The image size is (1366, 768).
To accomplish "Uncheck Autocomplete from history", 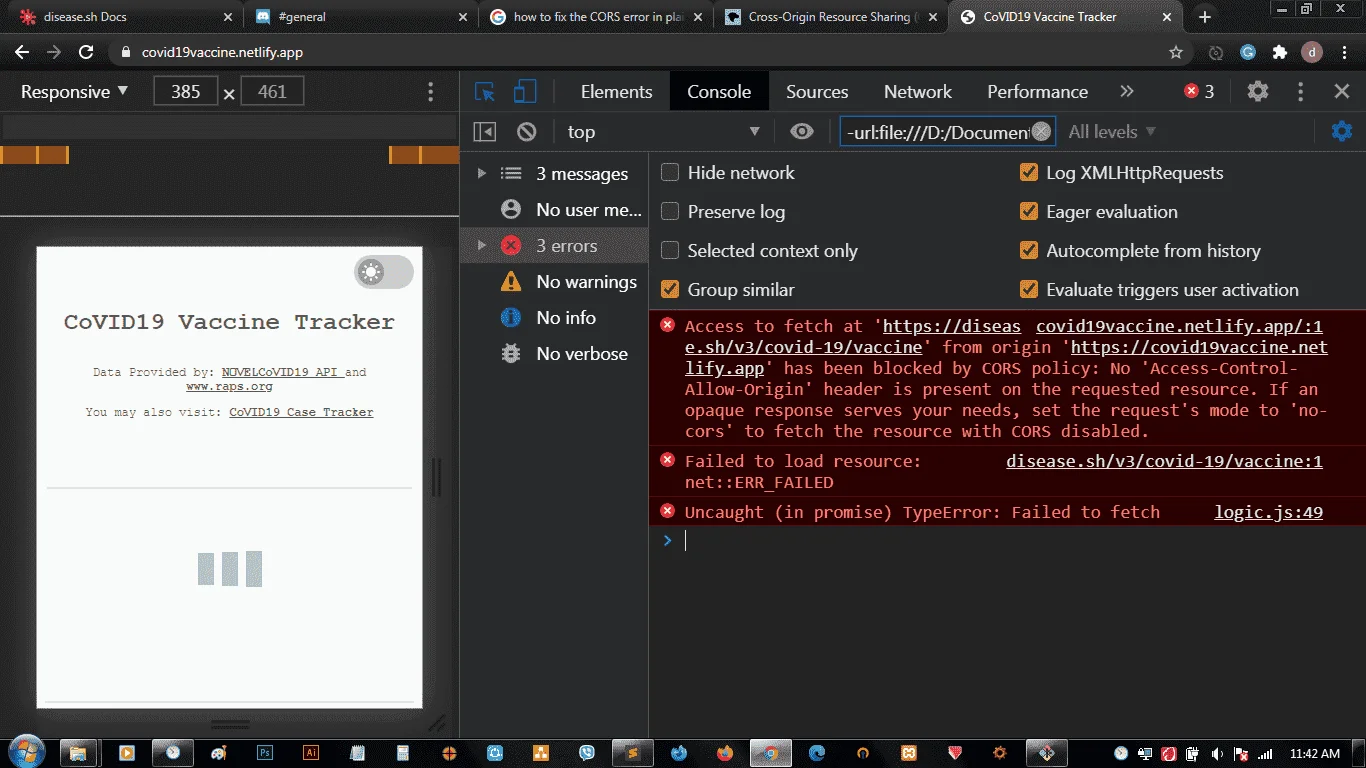I will point(1028,251).
